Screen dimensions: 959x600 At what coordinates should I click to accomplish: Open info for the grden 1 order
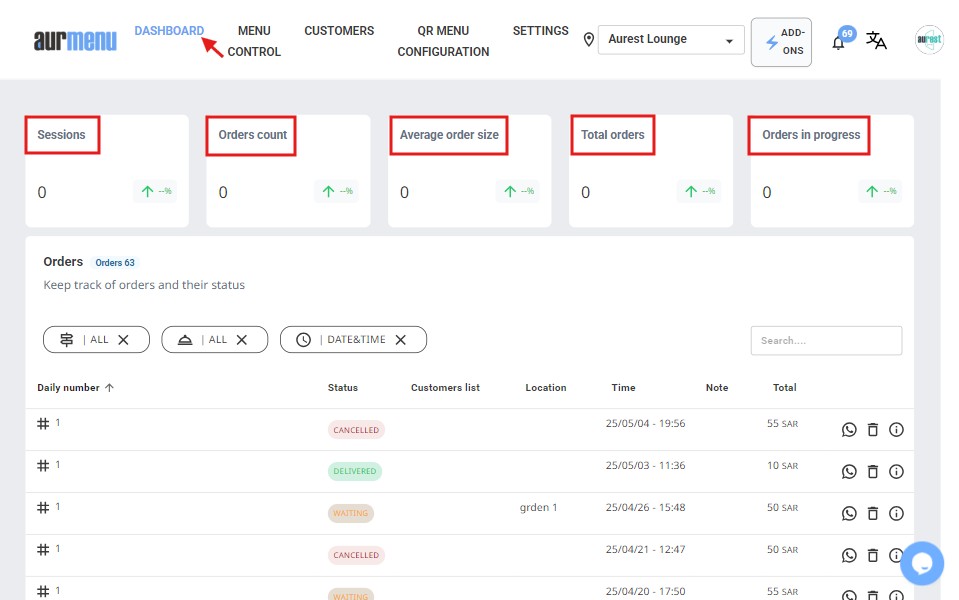(896, 514)
